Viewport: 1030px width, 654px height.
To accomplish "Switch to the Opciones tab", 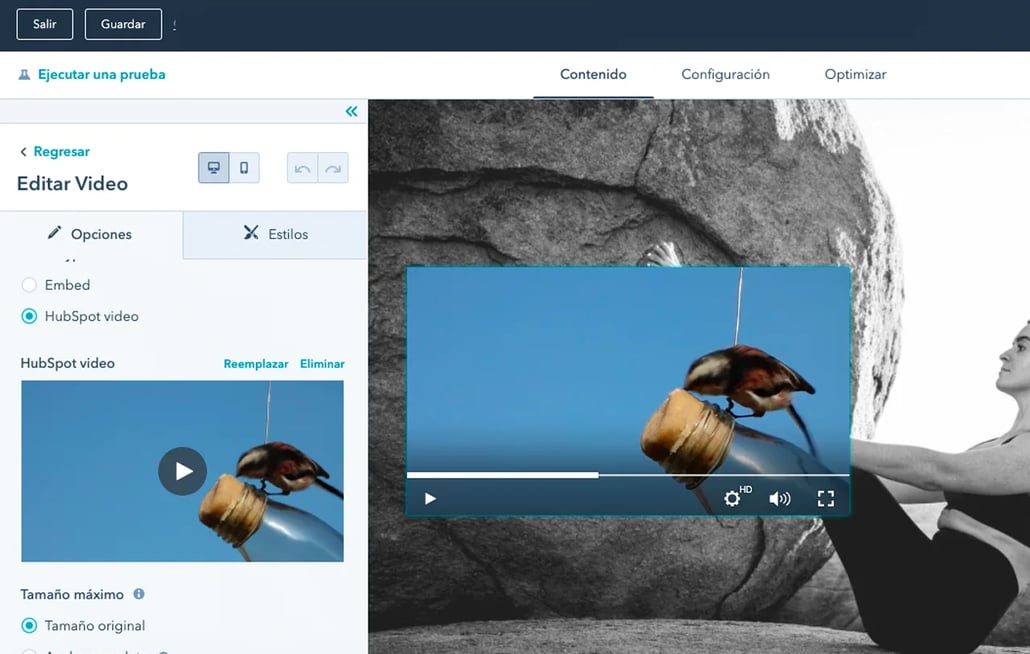I will 91,234.
